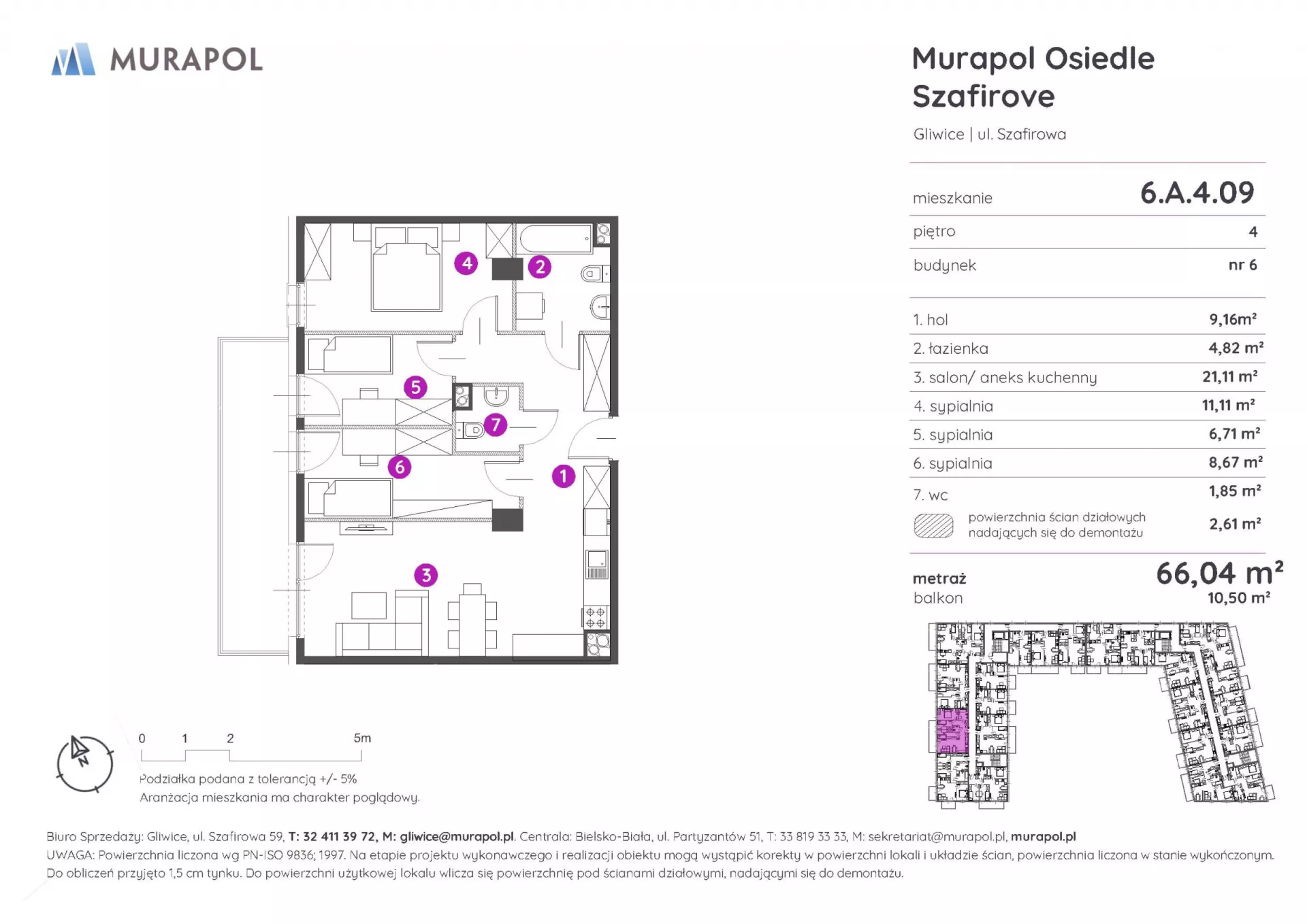This screenshot has height=924, width=1307.
Task: Click the TV symbol on living room wall
Action: coord(366,528)
